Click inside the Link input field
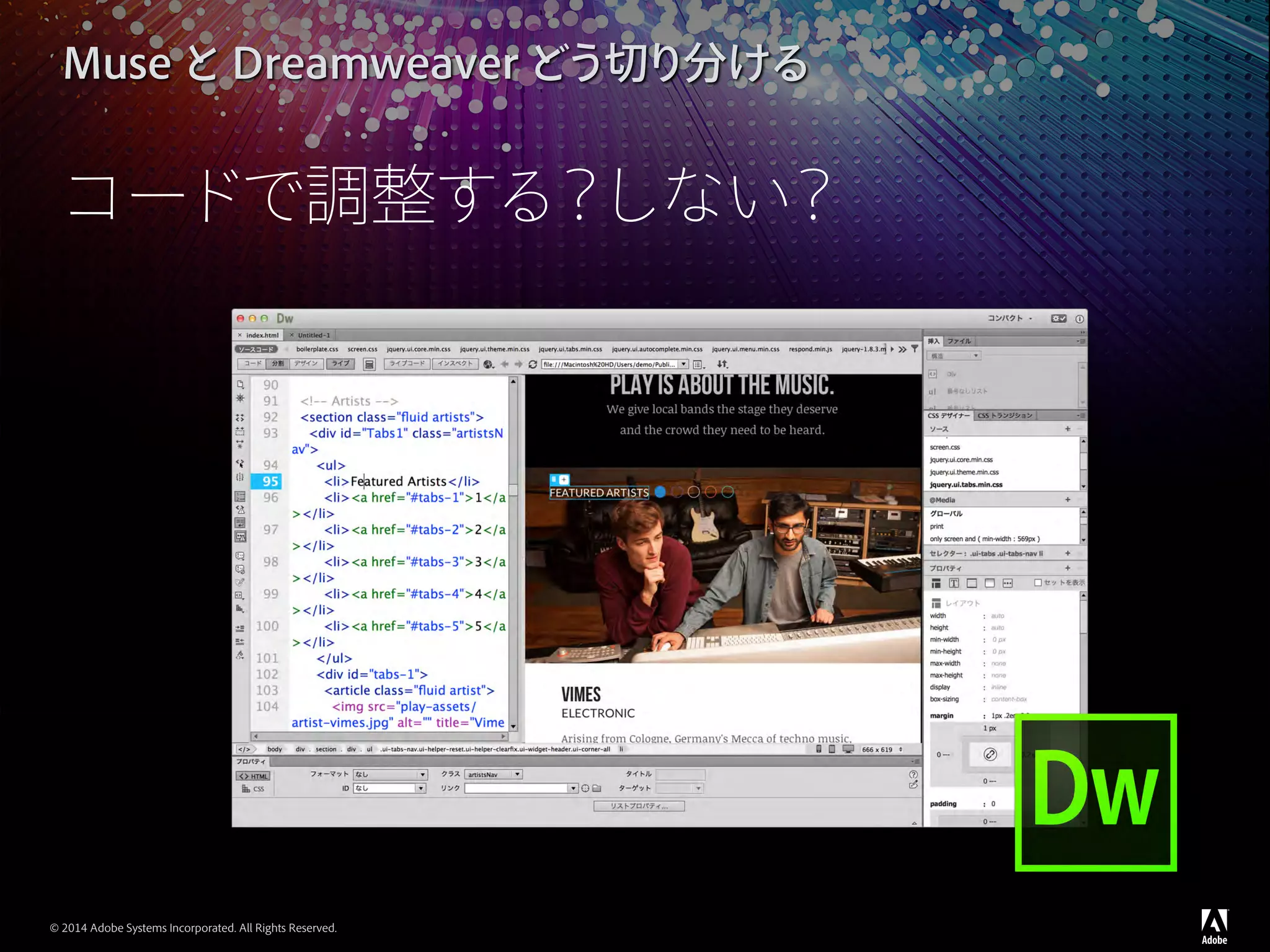The height and width of the screenshot is (952, 1270). click(x=516, y=788)
